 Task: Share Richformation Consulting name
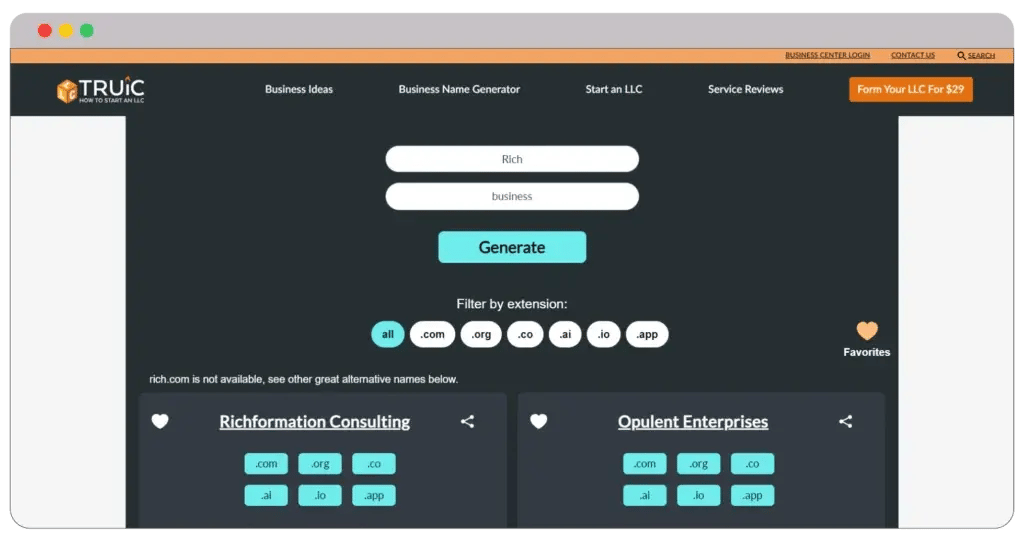(x=467, y=422)
